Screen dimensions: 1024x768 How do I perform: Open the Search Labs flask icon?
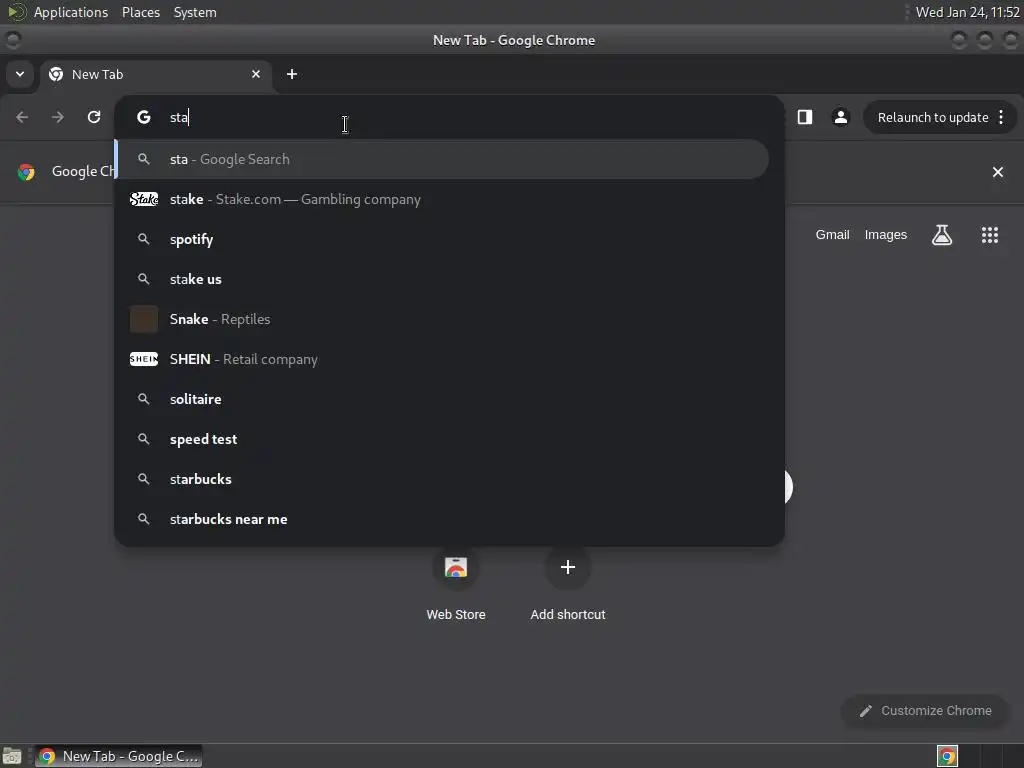click(x=942, y=234)
